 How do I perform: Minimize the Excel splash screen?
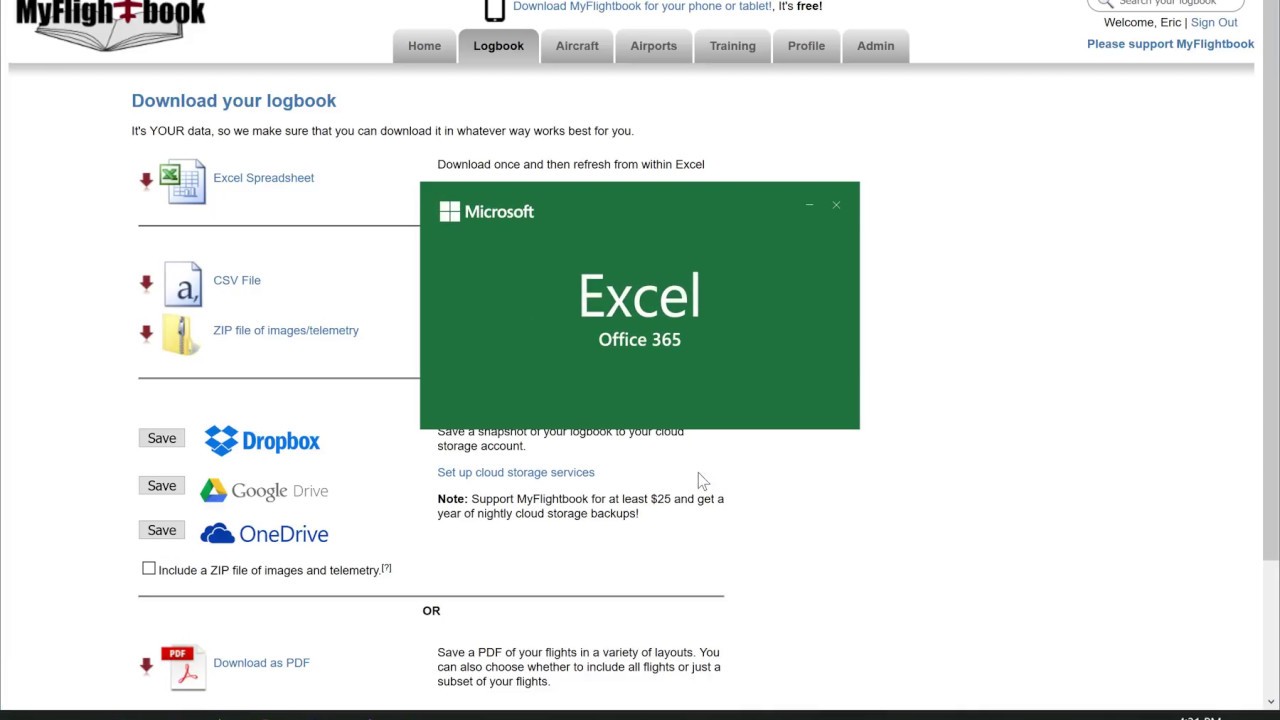tap(809, 205)
